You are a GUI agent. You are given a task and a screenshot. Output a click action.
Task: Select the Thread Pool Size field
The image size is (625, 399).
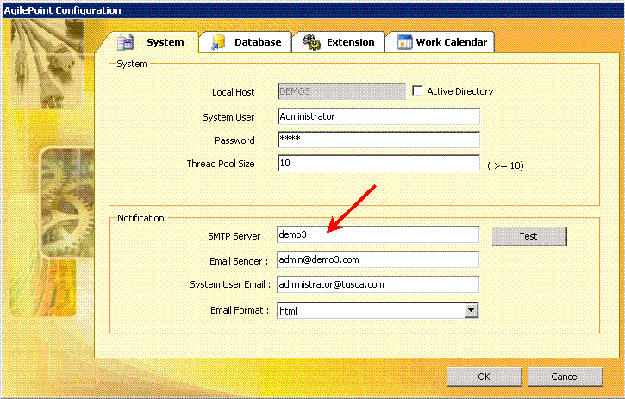click(379, 163)
